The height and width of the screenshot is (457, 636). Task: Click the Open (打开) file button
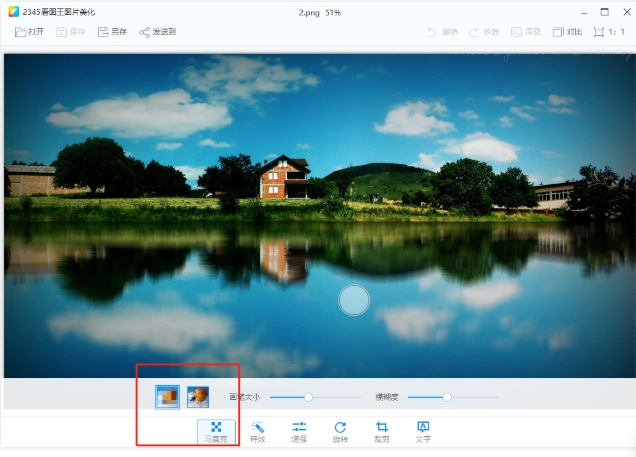coord(29,32)
